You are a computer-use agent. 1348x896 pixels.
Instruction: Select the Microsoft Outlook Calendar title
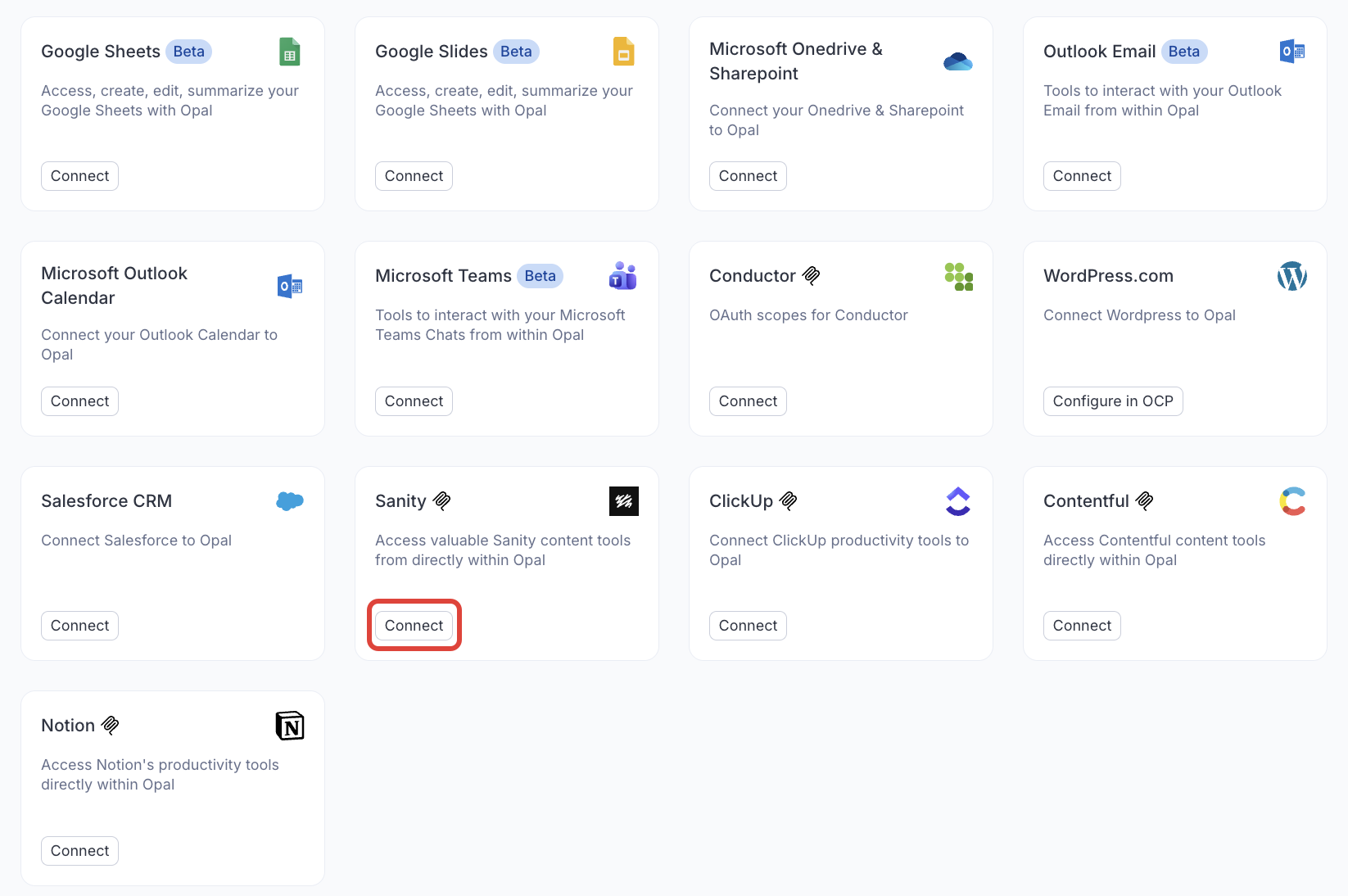pyautogui.click(x=114, y=286)
